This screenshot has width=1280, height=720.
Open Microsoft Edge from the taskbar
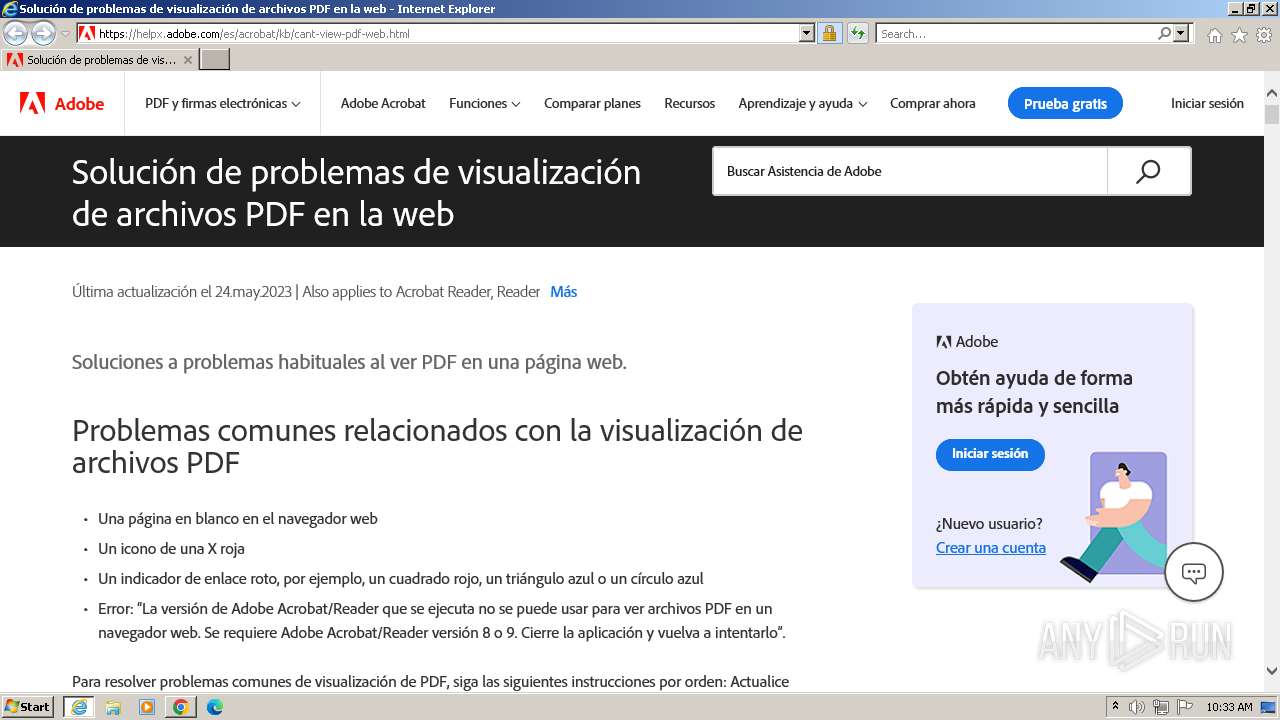[215, 707]
